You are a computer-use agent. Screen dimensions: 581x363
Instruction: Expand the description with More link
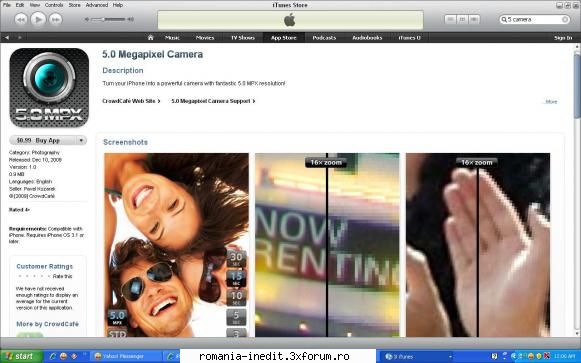point(551,101)
